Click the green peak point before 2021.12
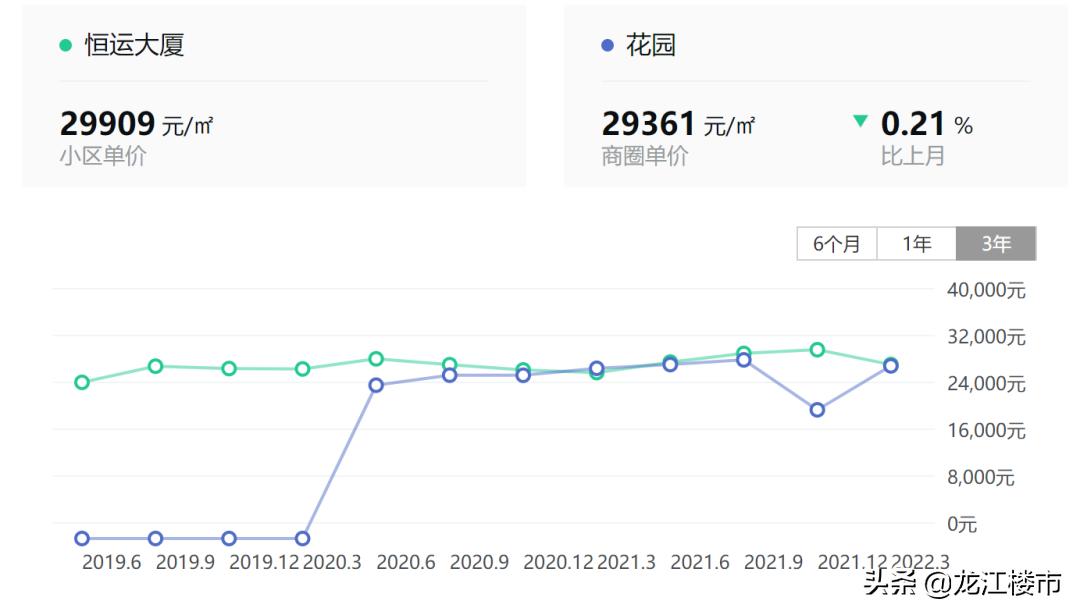The height and width of the screenshot is (615, 1080). 817,350
